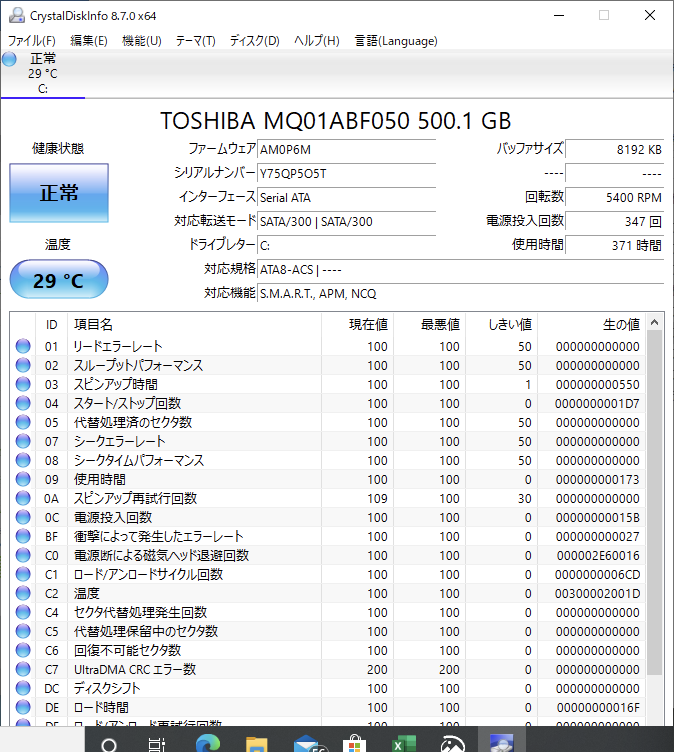
Task: Click the 最悪値 column header
Action: tap(429, 325)
